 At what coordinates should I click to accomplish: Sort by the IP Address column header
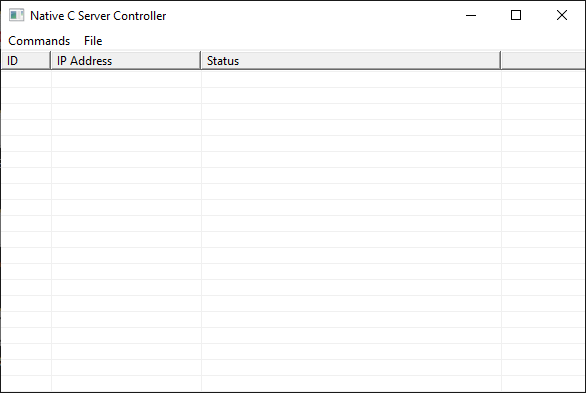pos(126,61)
